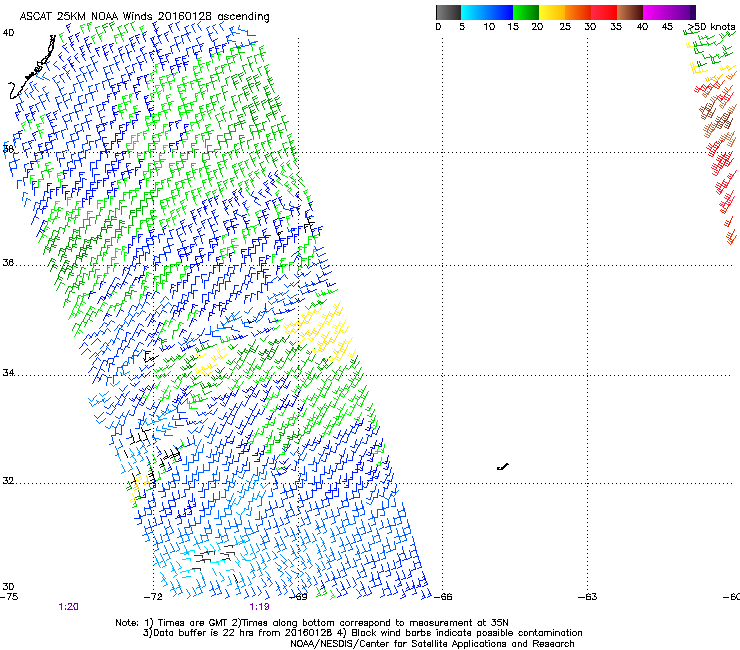Click the 'NOAA/NESDIS/Center for Satellite Applications and Research' credit
The height and width of the screenshot is (650, 740).
pyautogui.click(x=432, y=644)
